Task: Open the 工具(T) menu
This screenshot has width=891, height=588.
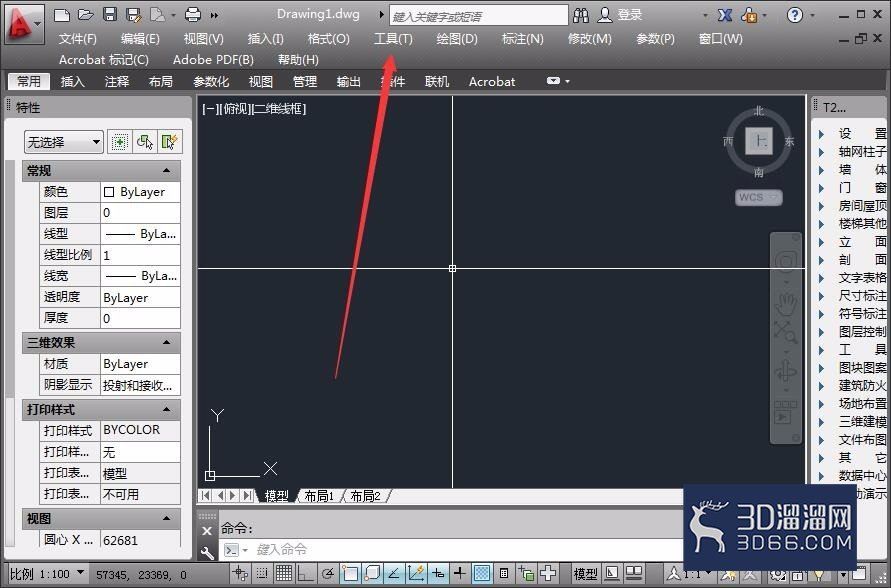Action: [x=393, y=39]
